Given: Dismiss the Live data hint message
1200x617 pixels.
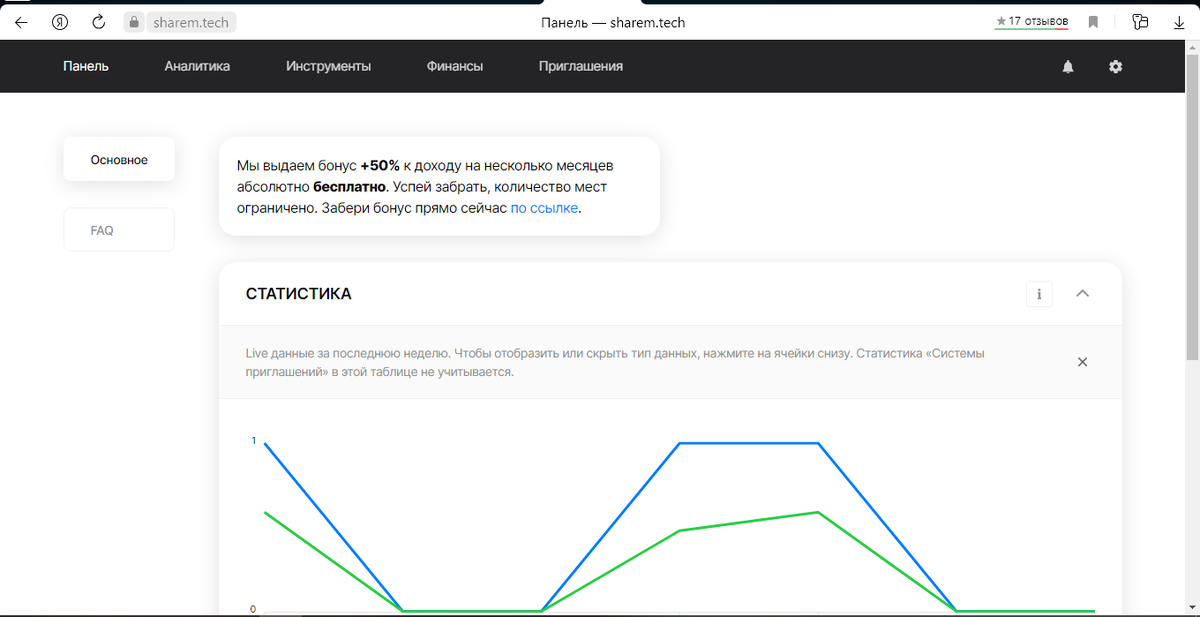Looking at the screenshot, I should 1082,362.
